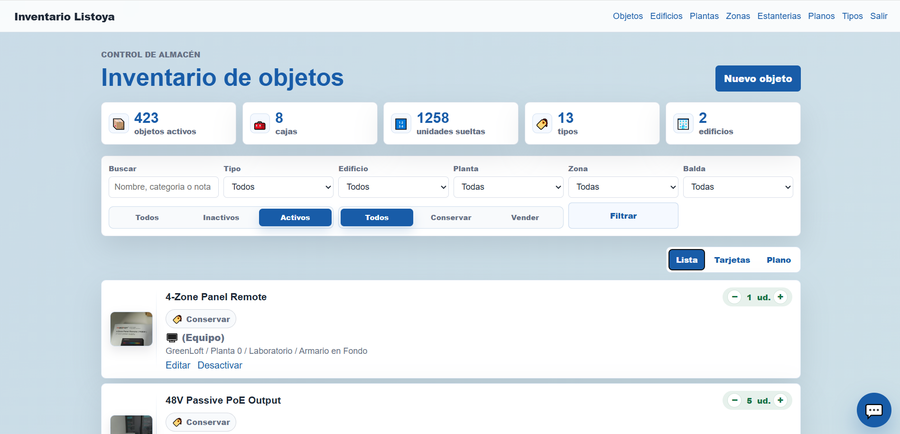
Task: Click the tag icon in 48V Passive PoE's Conservar badge
Action: click(177, 422)
